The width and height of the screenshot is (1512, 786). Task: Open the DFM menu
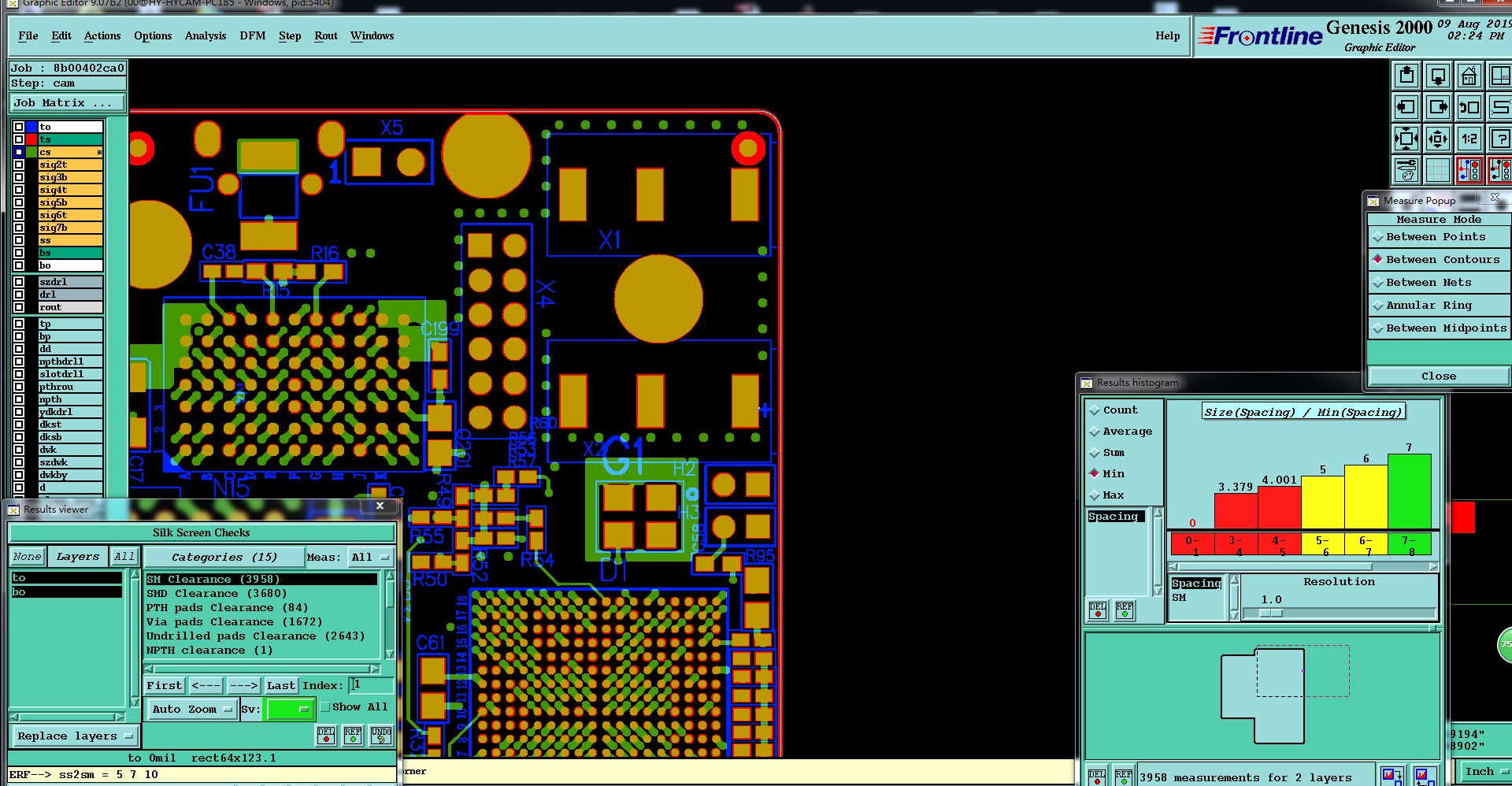tap(253, 35)
